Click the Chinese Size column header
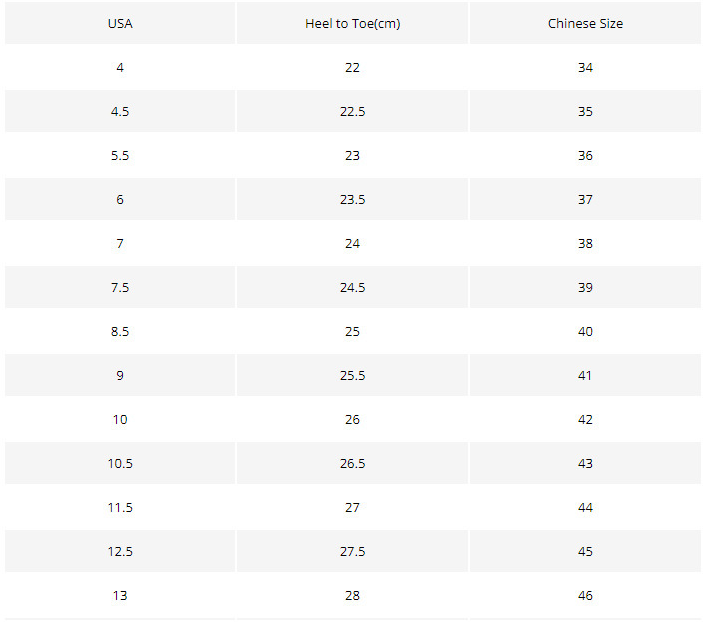Image resolution: width=724 pixels, height=627 pixels. 585,24
